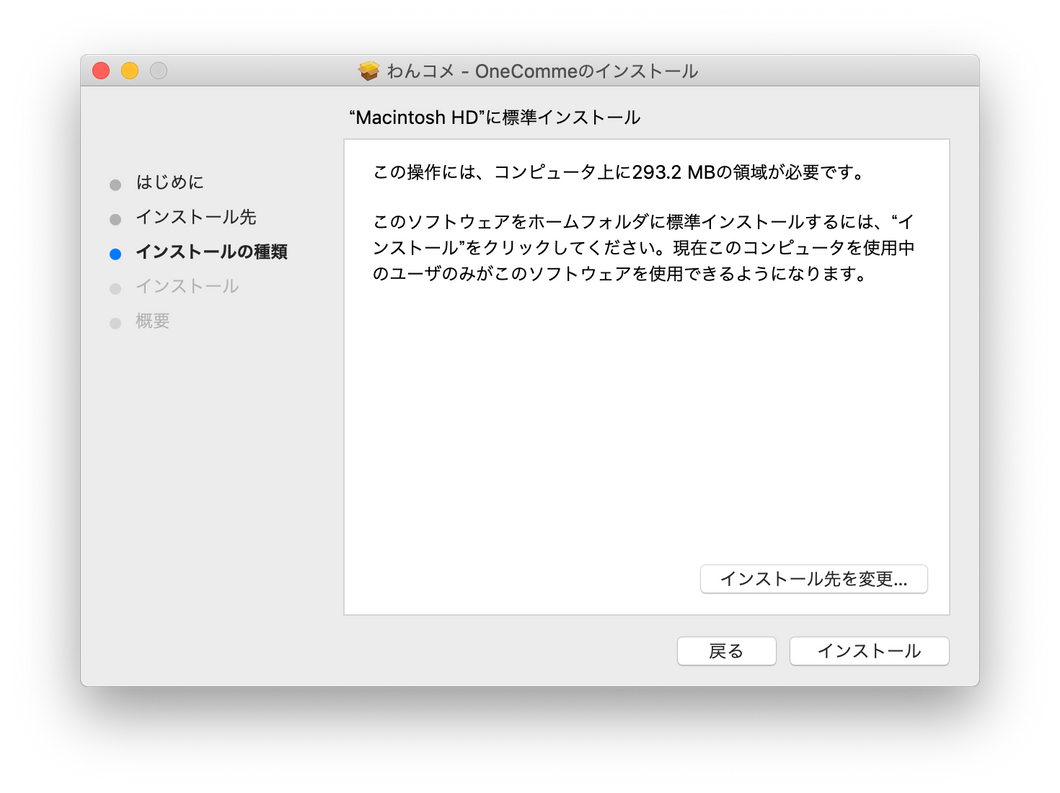Click the package box icon in title bar
This screenshot has height=793, width=1060.
coord(369,71)
